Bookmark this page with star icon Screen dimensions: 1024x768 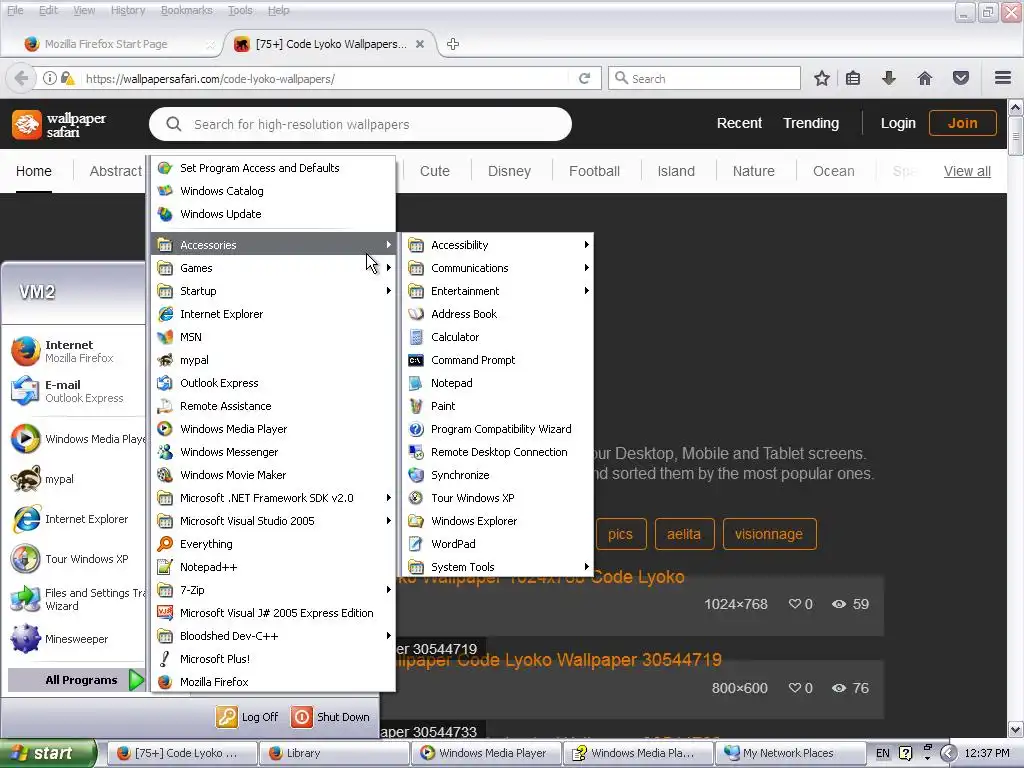(822, 79)
